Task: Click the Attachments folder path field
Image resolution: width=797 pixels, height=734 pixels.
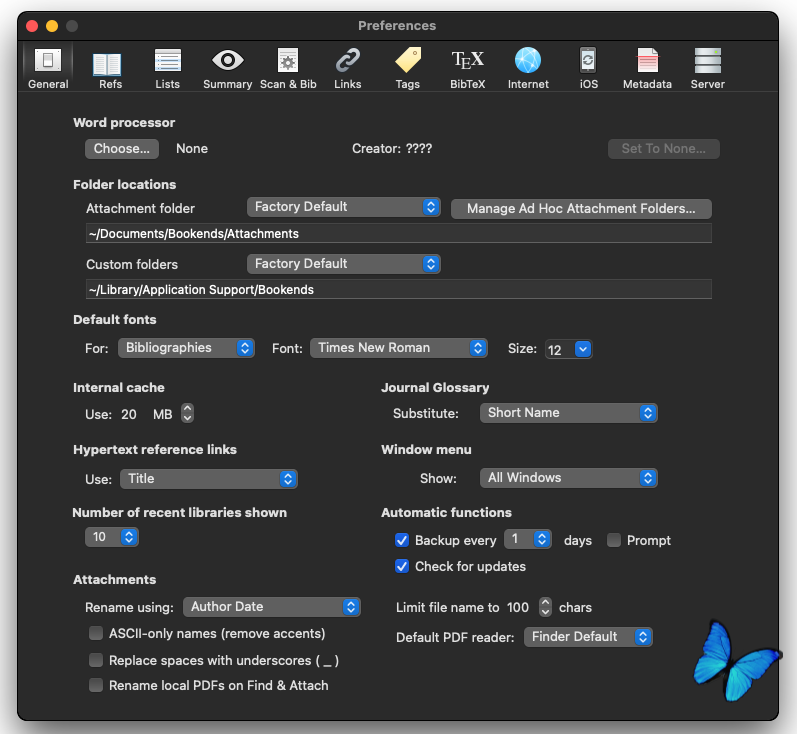Action: 399,233
